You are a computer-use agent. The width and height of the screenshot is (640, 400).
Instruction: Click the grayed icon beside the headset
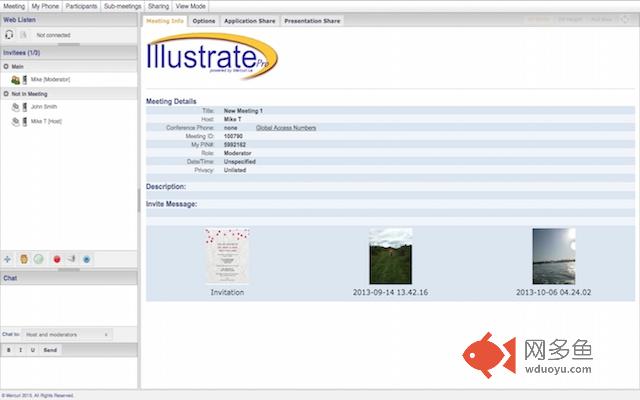[23, 35]
